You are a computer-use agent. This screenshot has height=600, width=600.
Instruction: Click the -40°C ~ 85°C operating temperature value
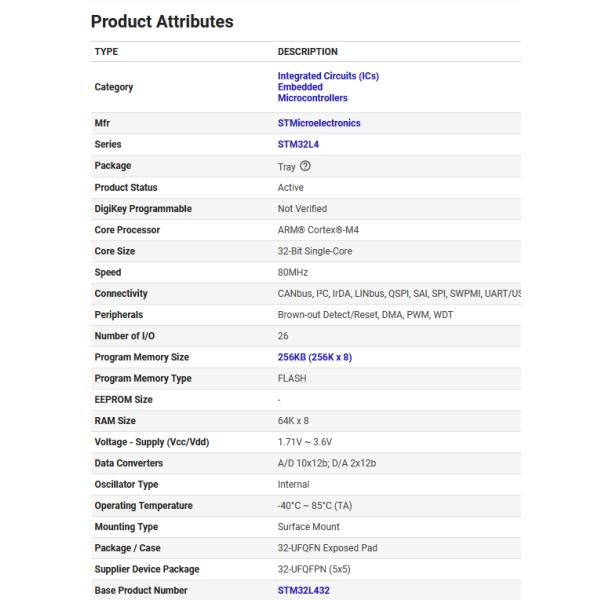[314, 505]
